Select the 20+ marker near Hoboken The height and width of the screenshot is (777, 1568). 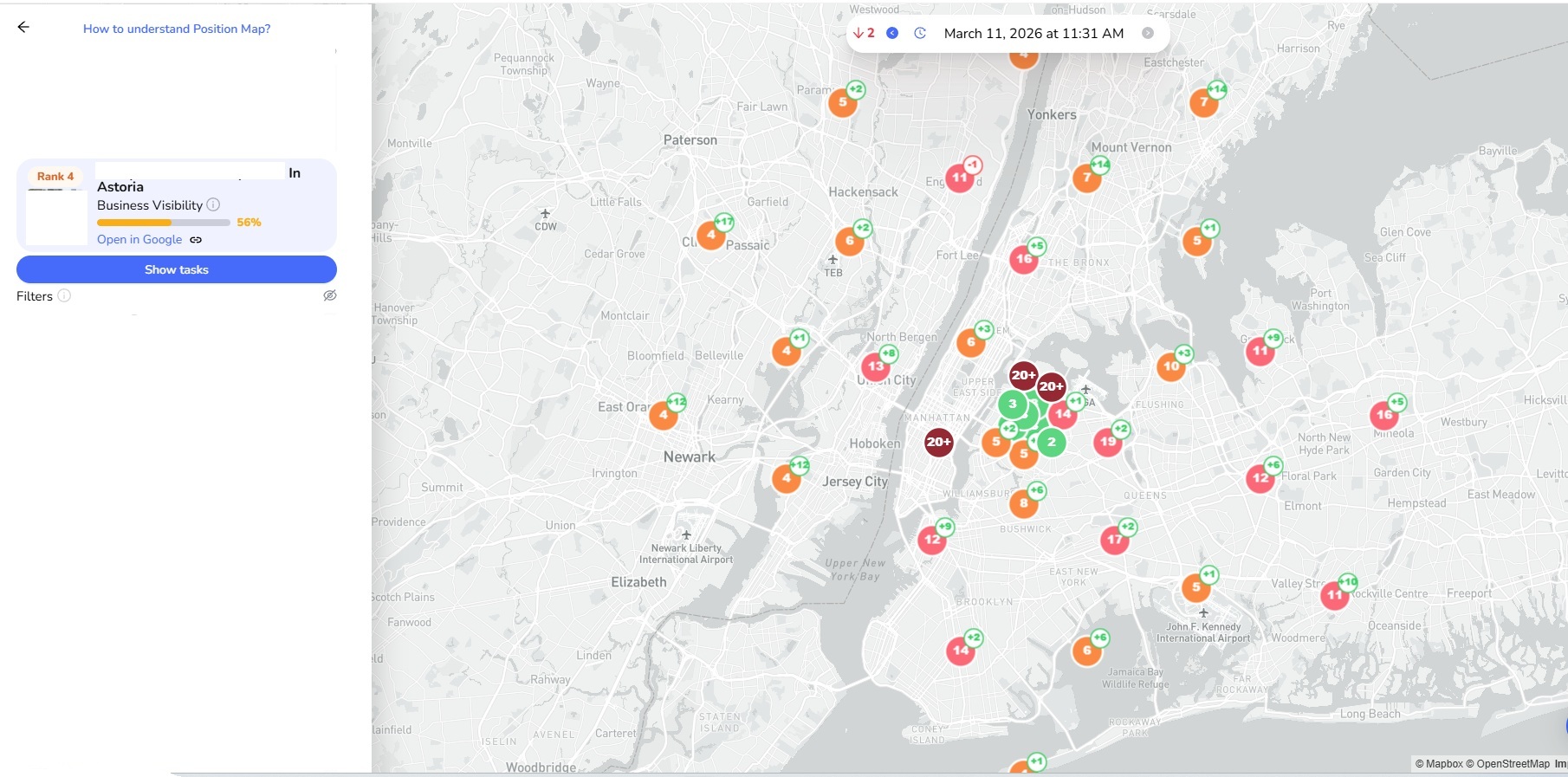pyautogui.click(x=938, y=443)
